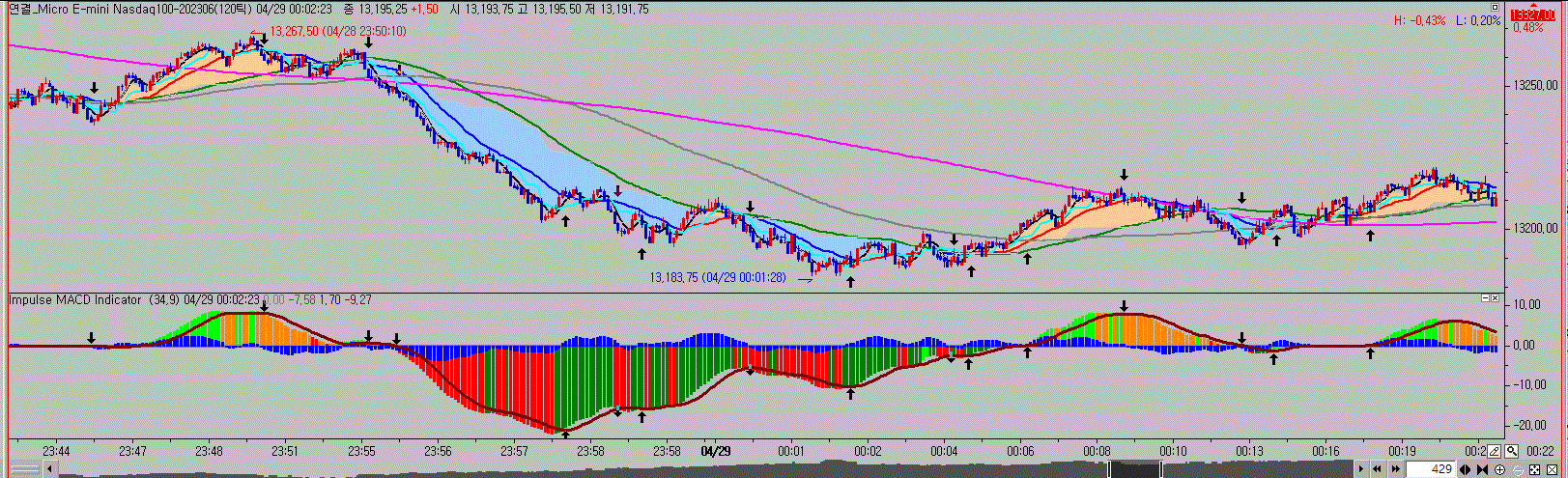
Task: Click the compress bar spacing bowtie icon
Action: pos(1482,469)
